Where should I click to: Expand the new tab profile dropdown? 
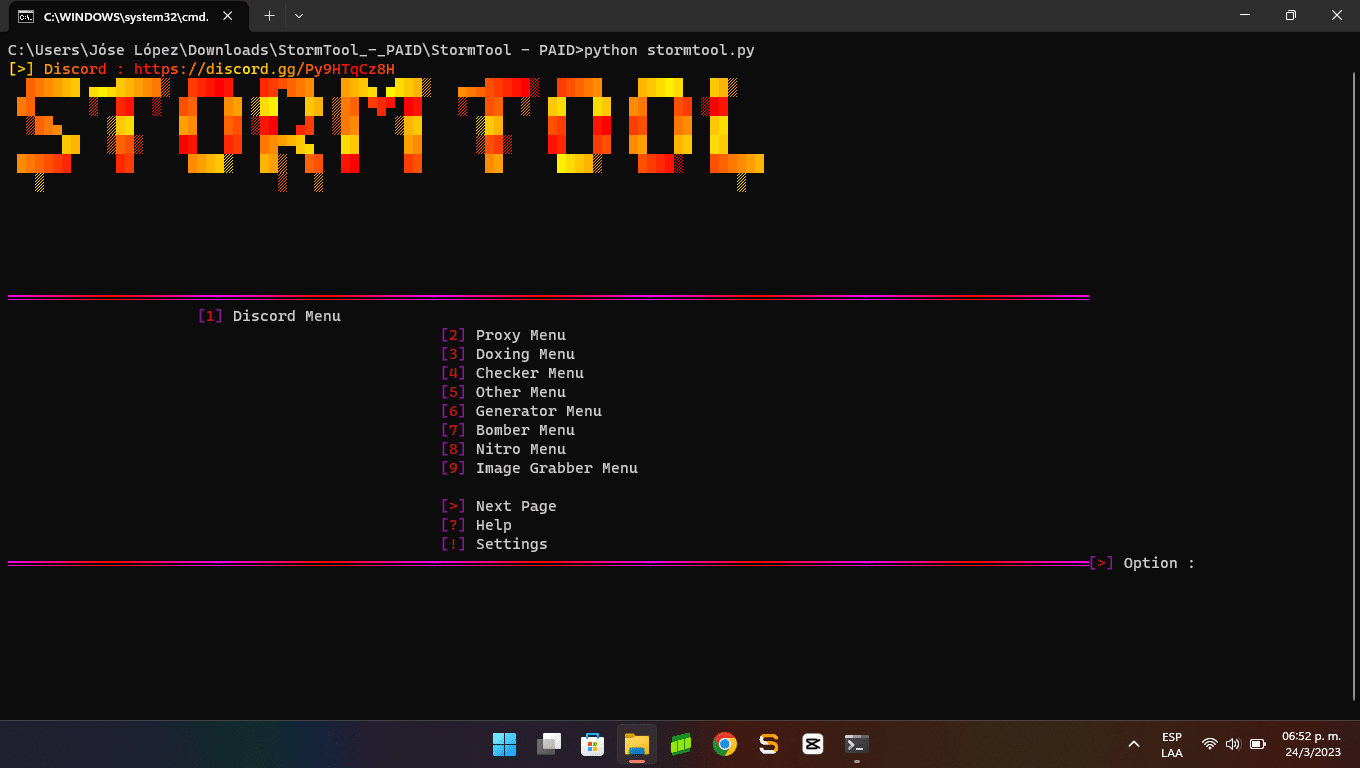click(x=298, y=16)
